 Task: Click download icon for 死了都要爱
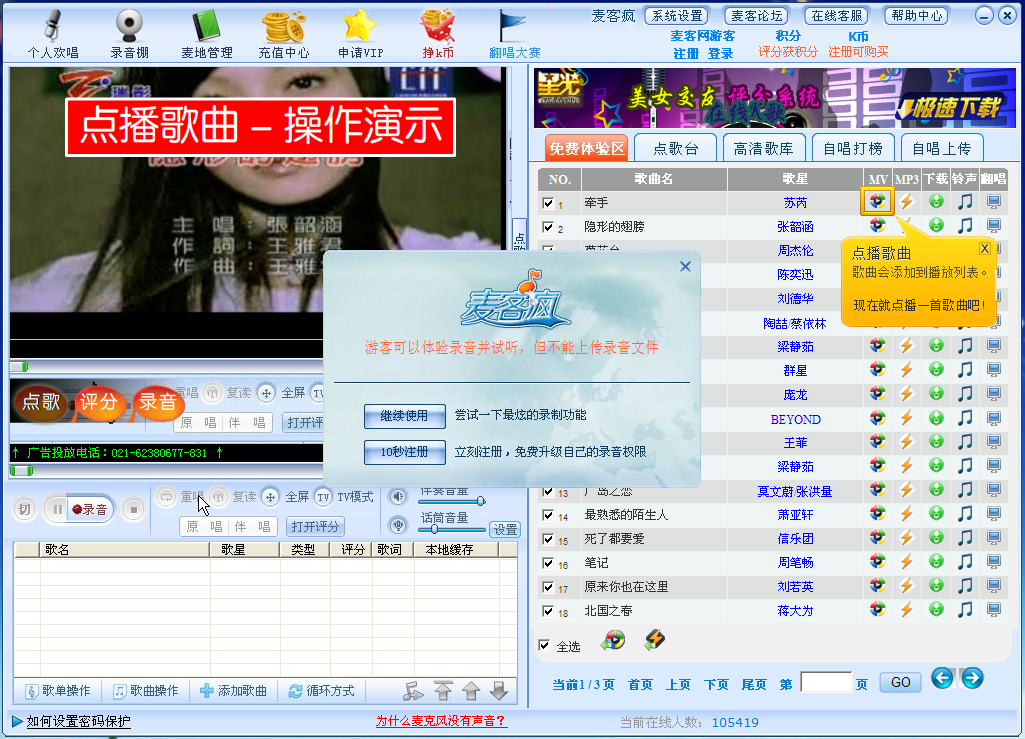[x=936, y=538]
